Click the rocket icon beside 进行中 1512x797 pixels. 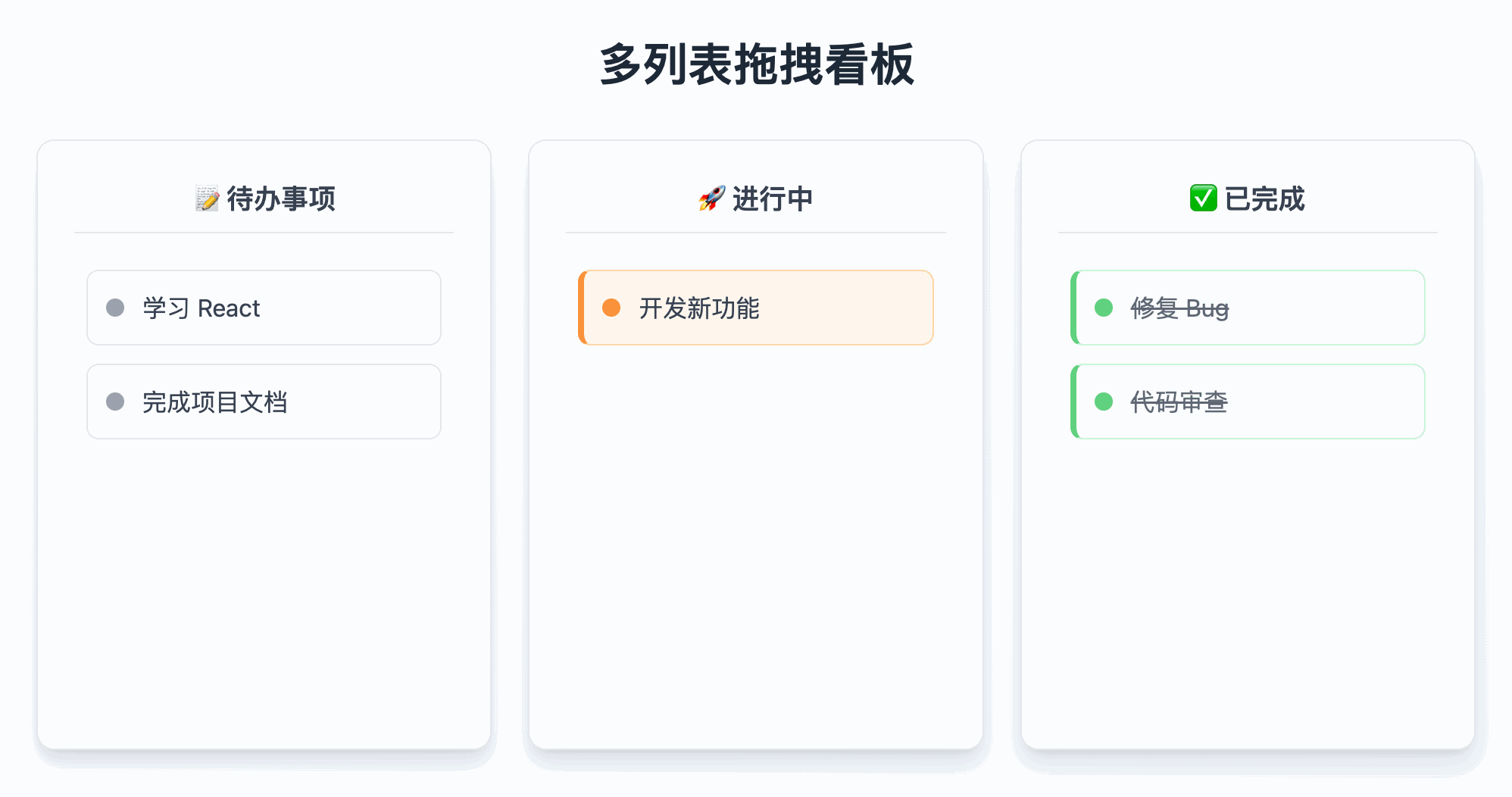pyautogui.click(x=712, y=198)
